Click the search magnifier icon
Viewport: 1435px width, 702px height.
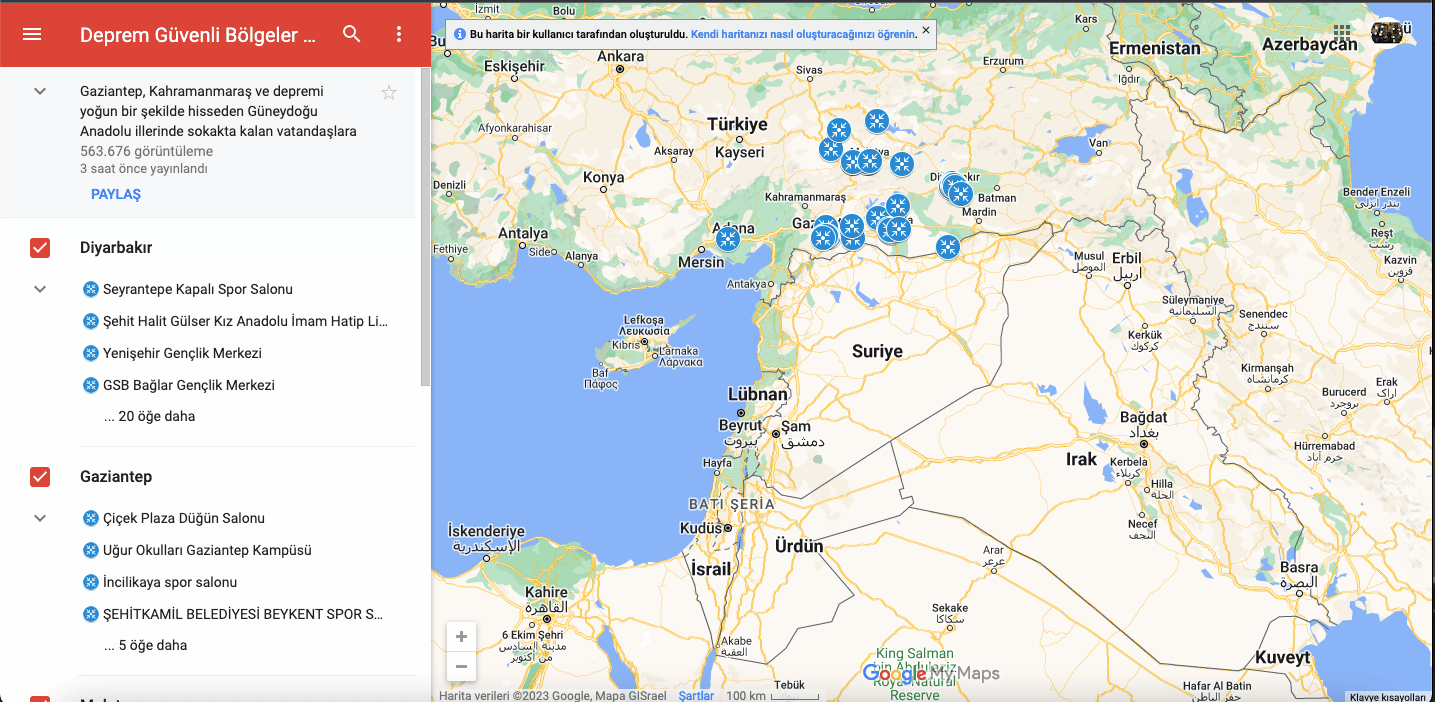pyautogui.click(x=351, y=34)
